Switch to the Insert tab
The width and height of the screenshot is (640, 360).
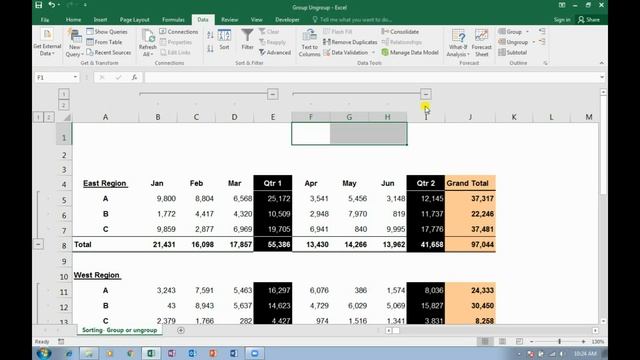[x=100, y=20]
